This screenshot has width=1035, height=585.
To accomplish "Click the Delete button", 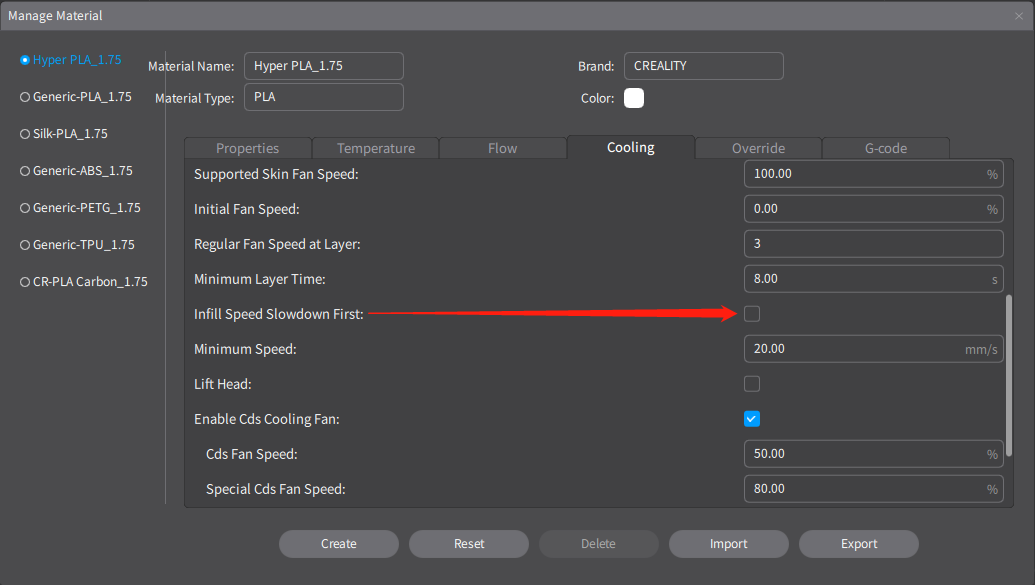I will click(599, 544).
